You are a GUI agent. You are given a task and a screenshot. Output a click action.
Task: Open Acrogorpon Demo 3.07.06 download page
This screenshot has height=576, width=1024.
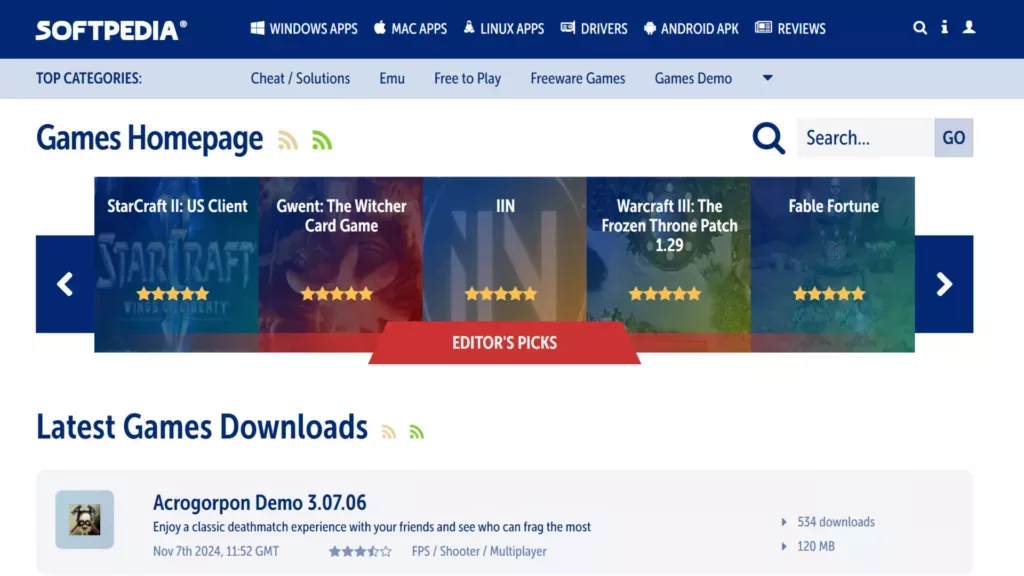(x=259, y=502)
